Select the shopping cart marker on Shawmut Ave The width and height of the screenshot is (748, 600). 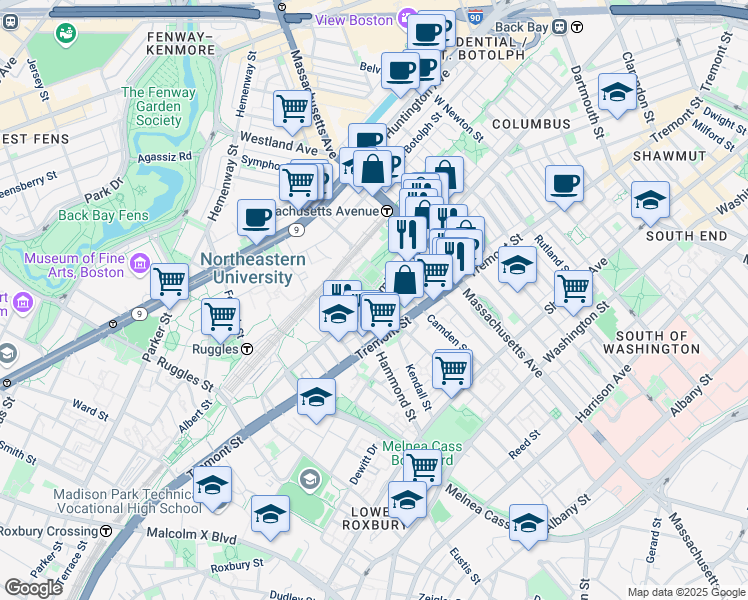(573, 289)
